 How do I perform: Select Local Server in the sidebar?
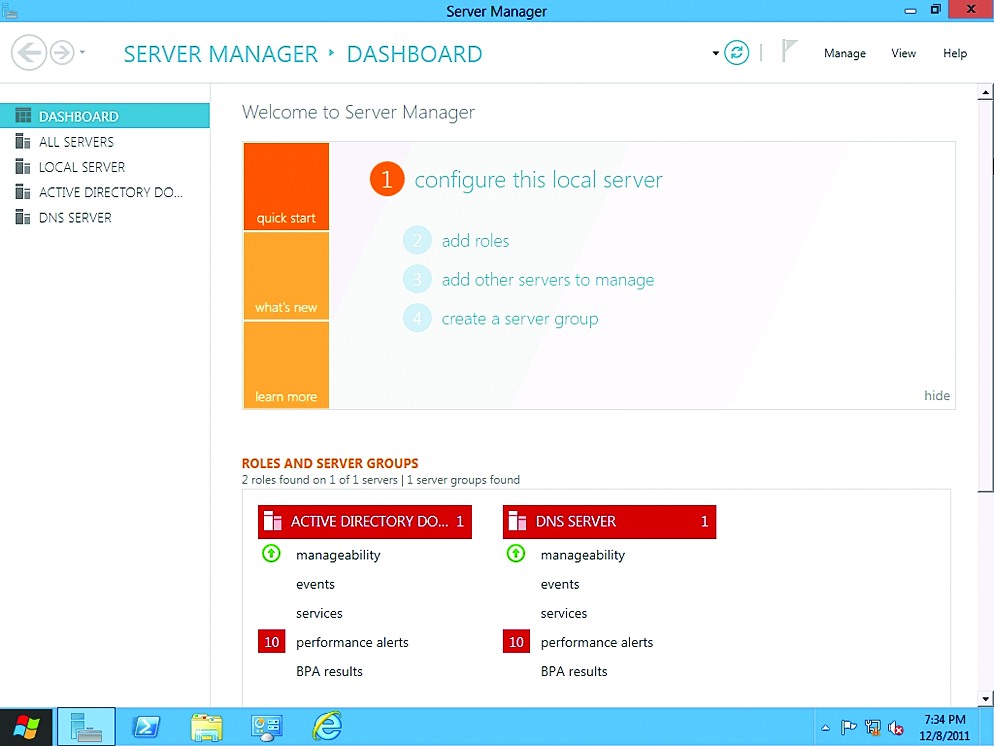point(82,167)
